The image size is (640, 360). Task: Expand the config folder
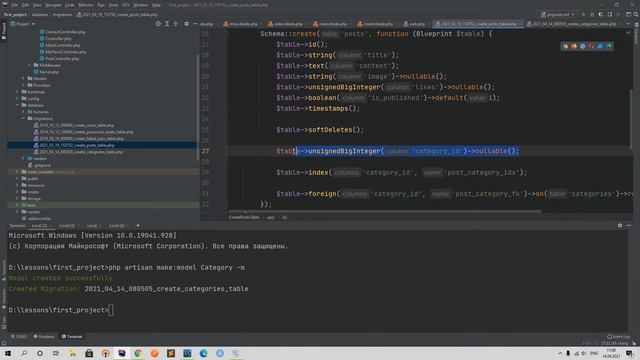[18, 98]
